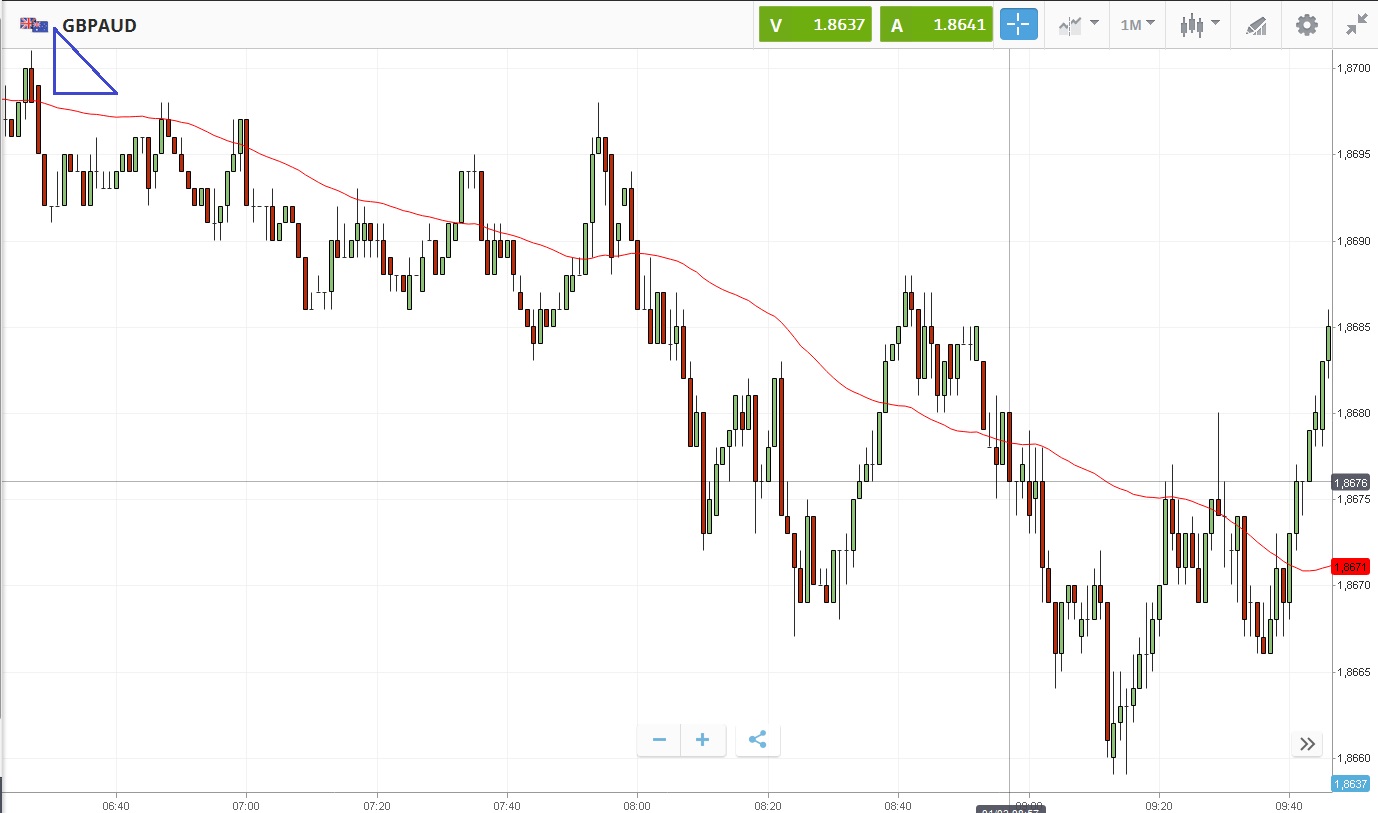1378x813 pixels.
Task: Open the indicators/studies dropdown
Action: tap(1079, 25)
